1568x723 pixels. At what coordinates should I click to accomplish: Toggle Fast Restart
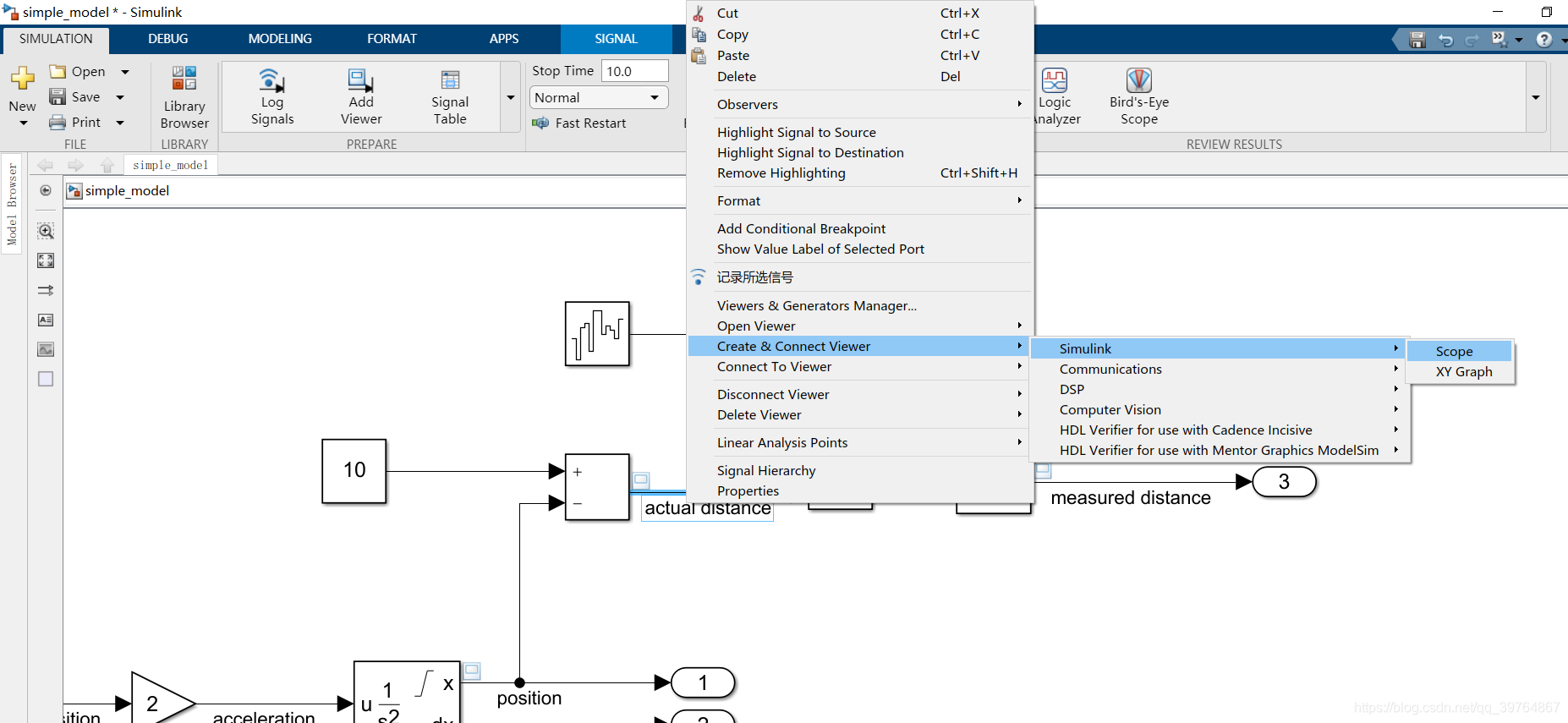pyautogui.click(x=579, y=123)
